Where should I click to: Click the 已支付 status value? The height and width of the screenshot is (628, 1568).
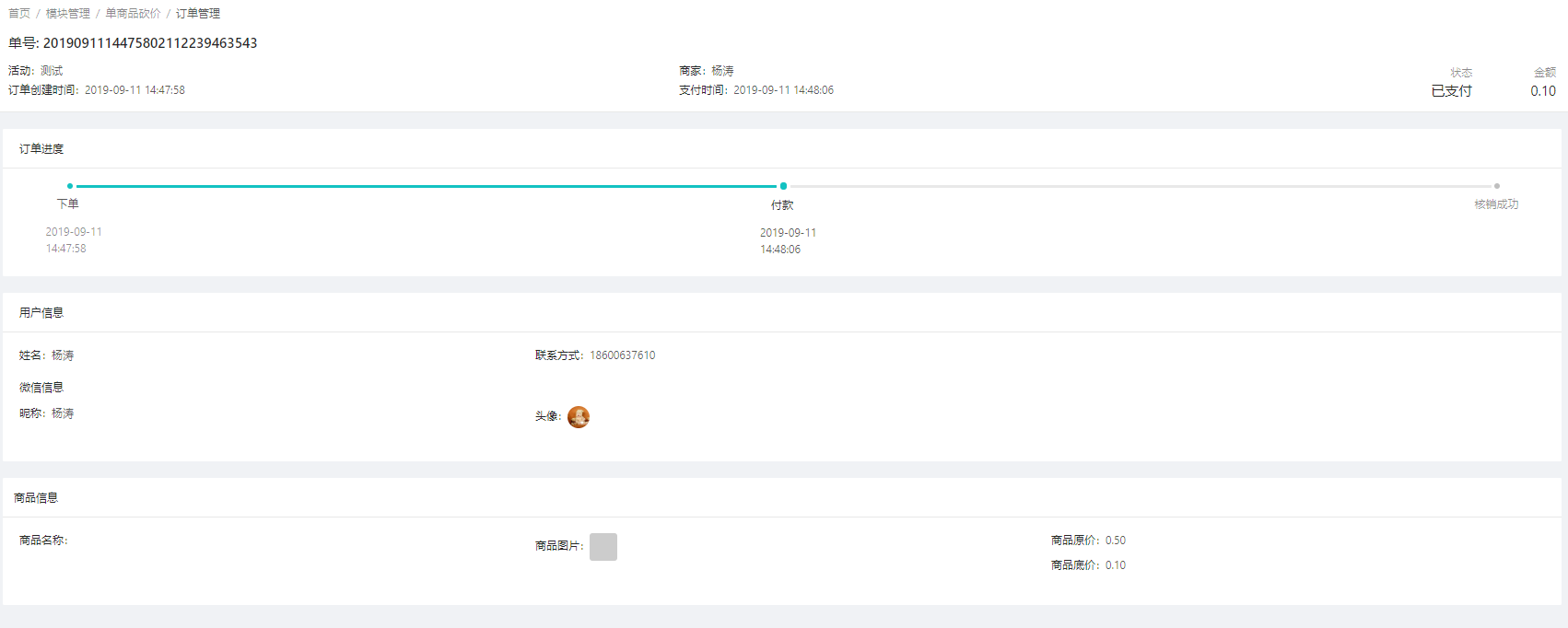click(x=1451, y=91)
